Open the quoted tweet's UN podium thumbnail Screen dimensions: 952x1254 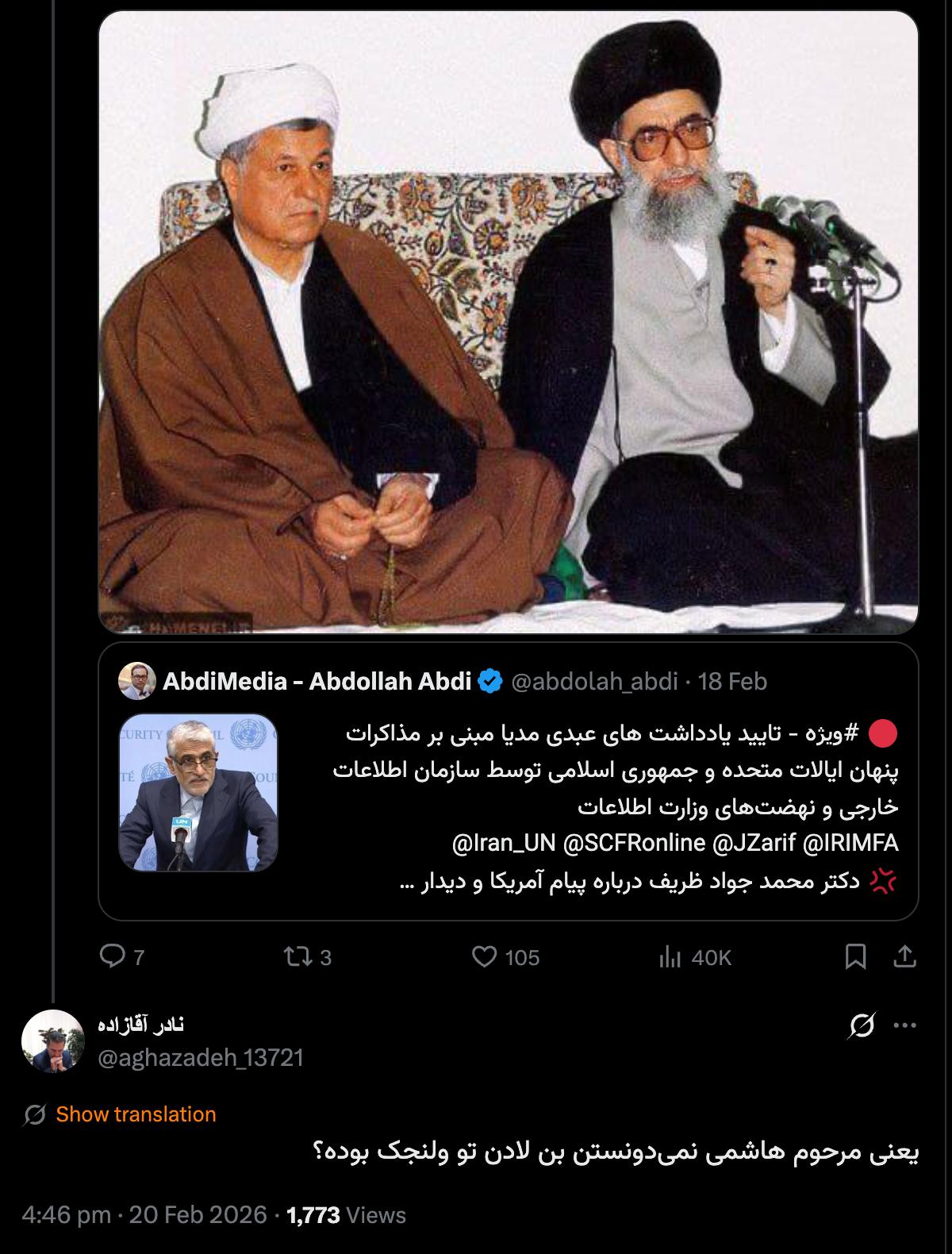click(198, 792)
